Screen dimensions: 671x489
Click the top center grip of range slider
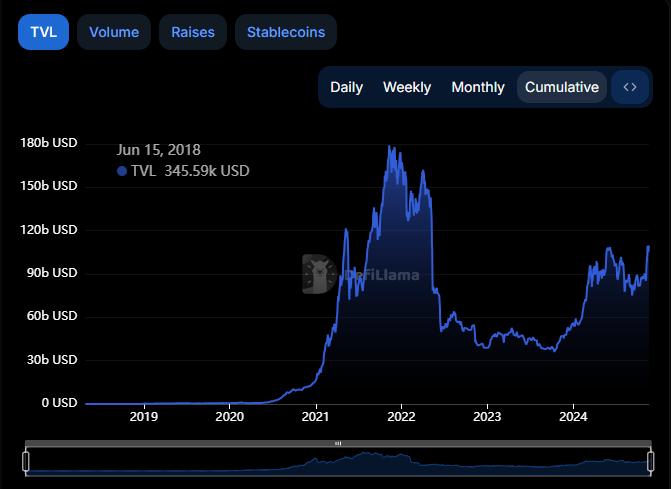[338, 443]
